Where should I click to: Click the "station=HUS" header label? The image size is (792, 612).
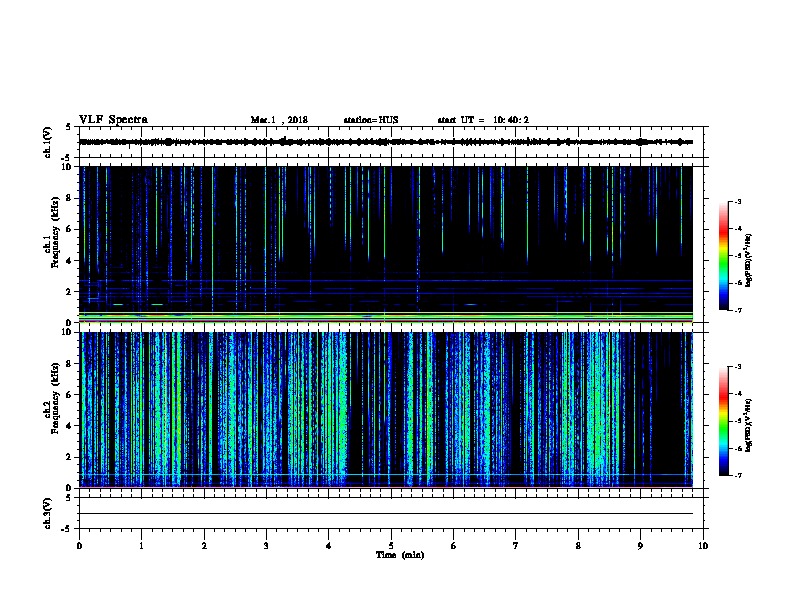[x=371, y=120]
